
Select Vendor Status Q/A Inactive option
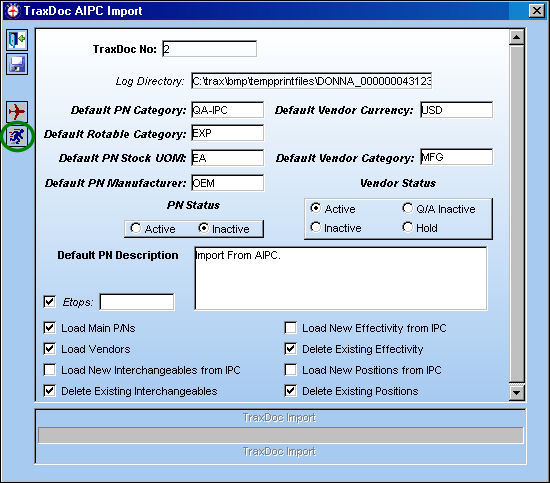click(x=407, y=208)
